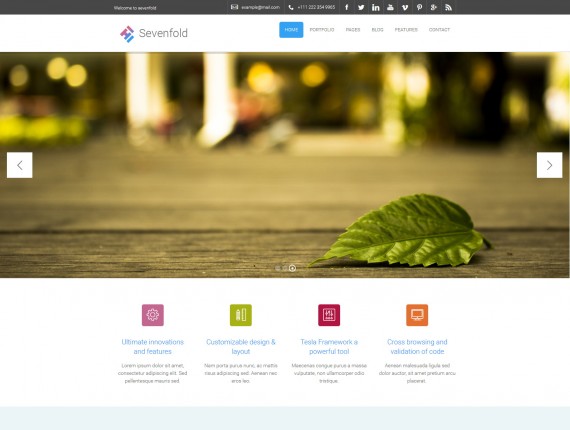Open the YouTube icon in header
Viewport: 570px width, 430px height.
pos(390,7)
